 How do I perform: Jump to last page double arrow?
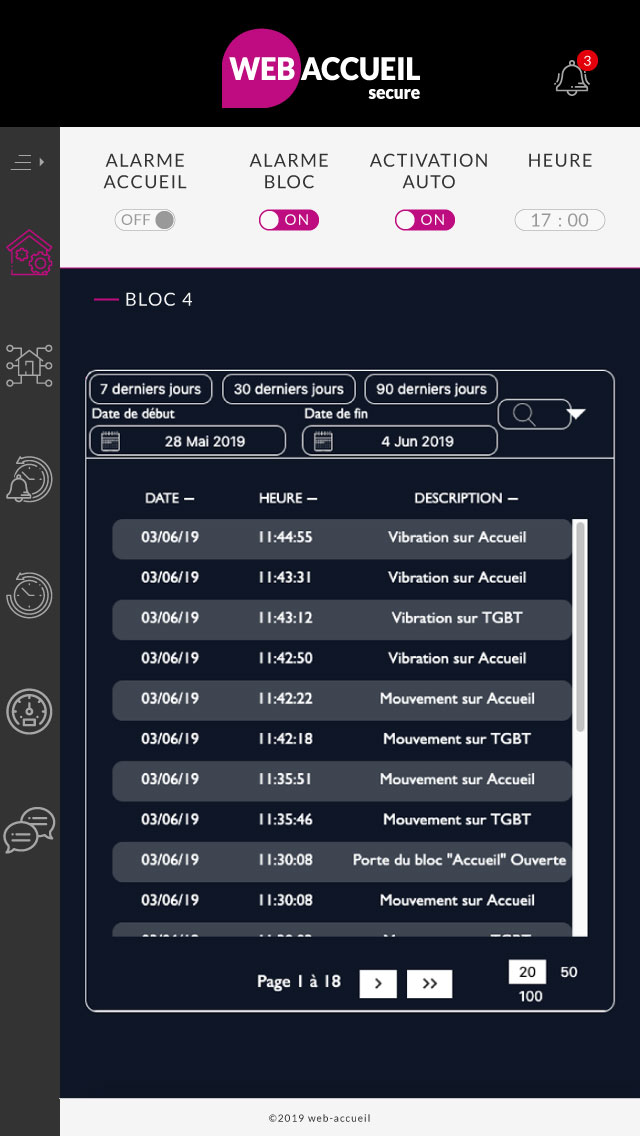[x=429, y=984]
